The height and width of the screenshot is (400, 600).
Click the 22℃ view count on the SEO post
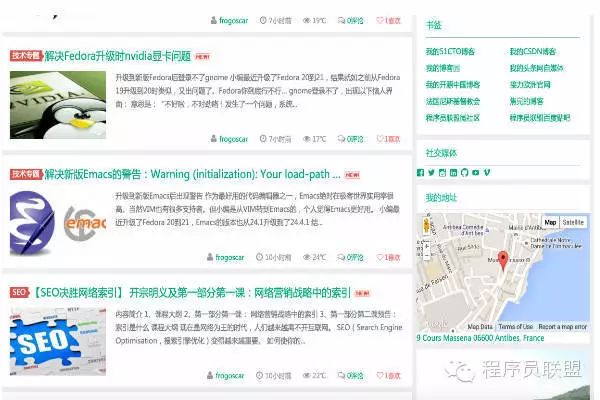pos(315,376)
